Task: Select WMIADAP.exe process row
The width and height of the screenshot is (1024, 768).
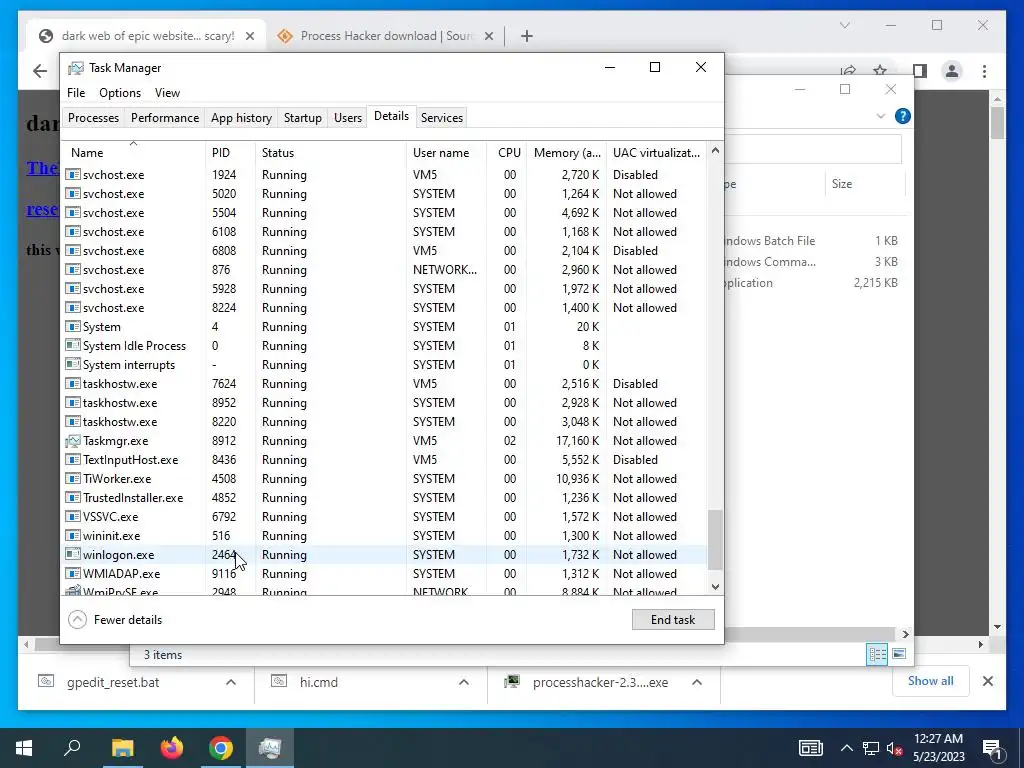Action: [x=384, y=573]
